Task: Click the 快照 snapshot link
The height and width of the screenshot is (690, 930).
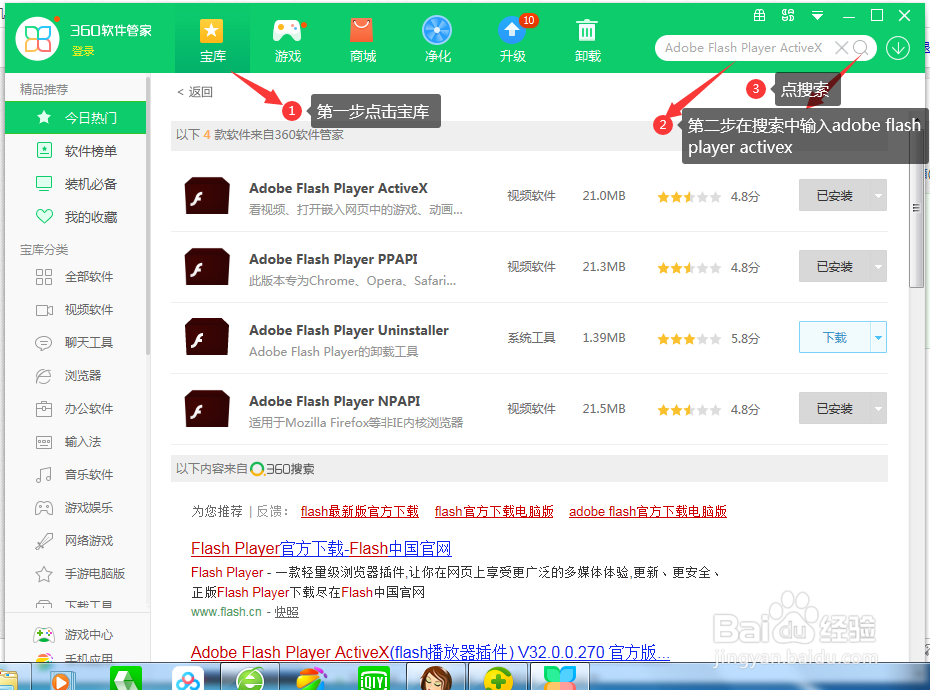Action: [x=286, y=612]
